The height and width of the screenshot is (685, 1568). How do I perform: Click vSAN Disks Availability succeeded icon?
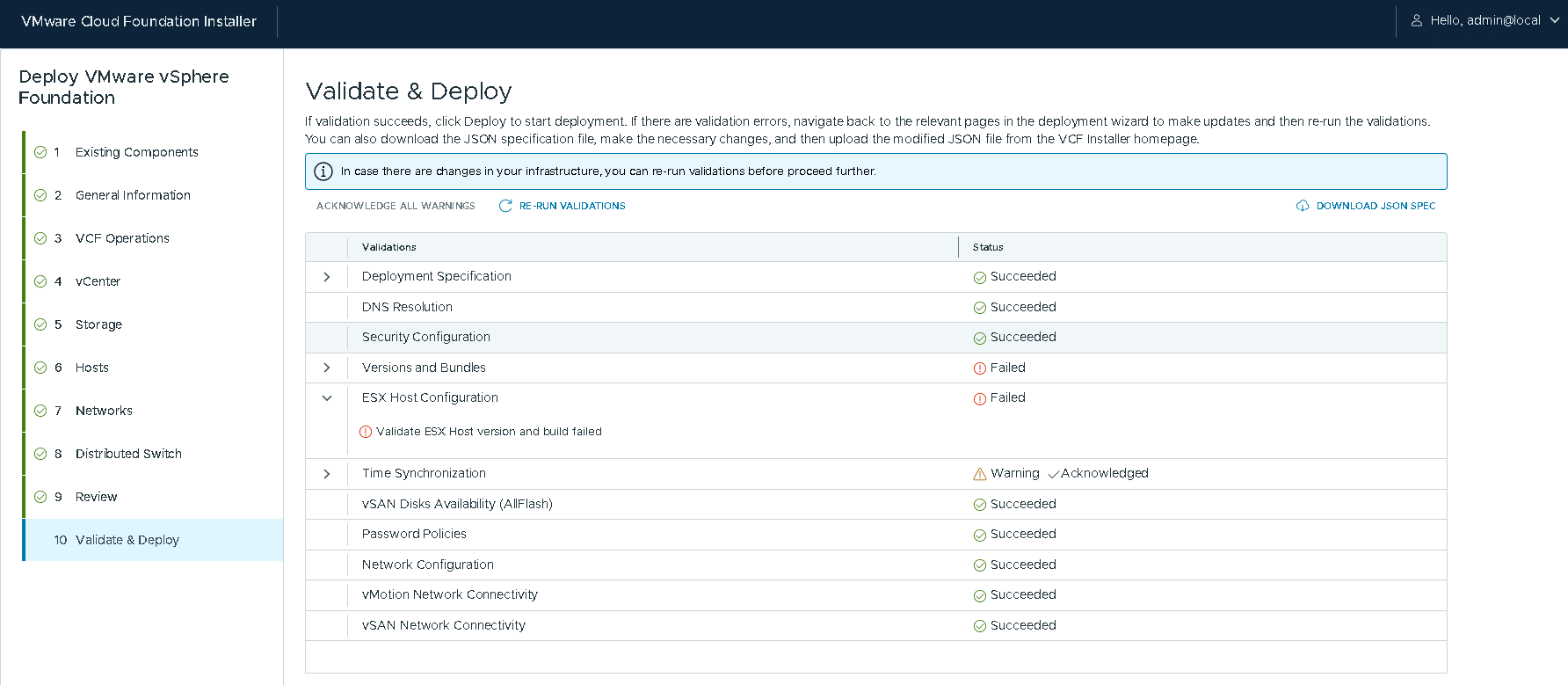[980, 505]
